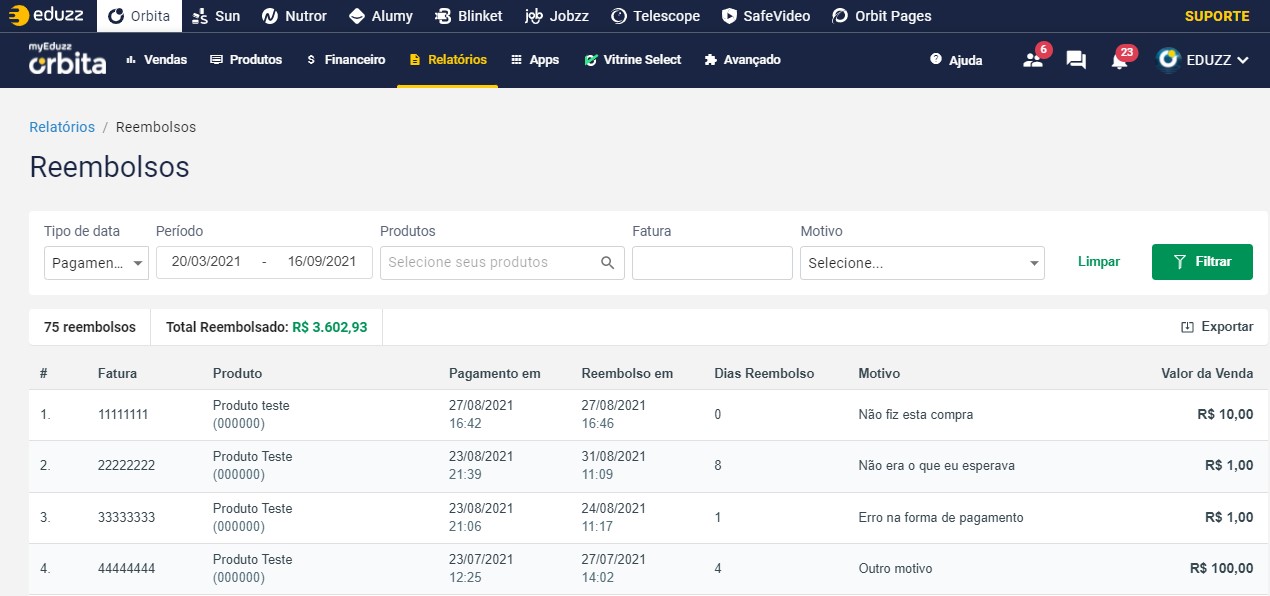This screenshot has height=596, width=1270.
Task: Open the Vendas menu
Action: pos(157,60)
